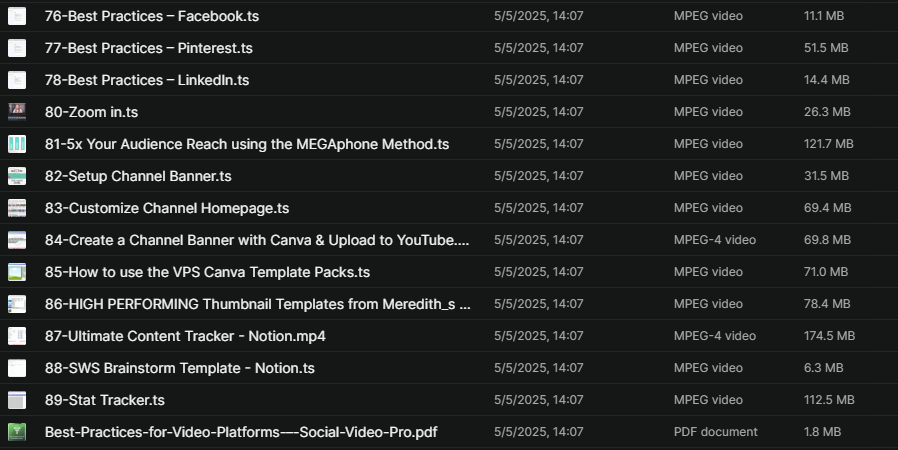This screenshot has height=450, width=898.
Task: Click the 88-SWS Brainstorm Template file icon
Action: (17, 368)
